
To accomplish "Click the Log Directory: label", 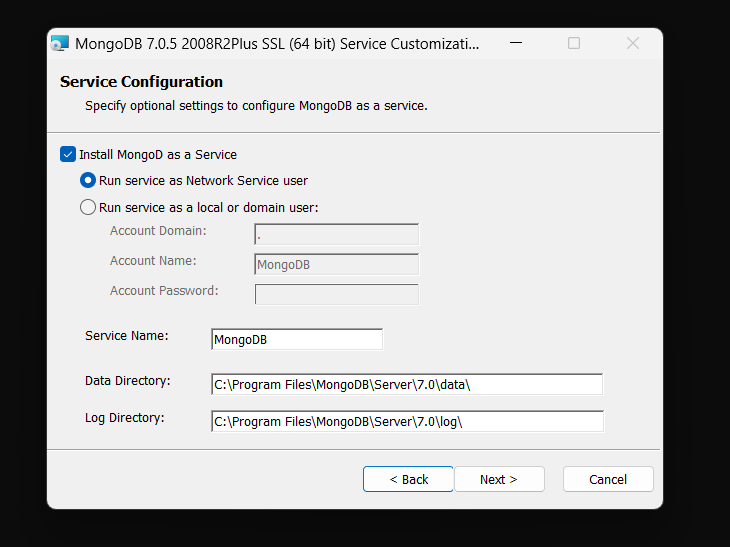I will click(125, 418).
